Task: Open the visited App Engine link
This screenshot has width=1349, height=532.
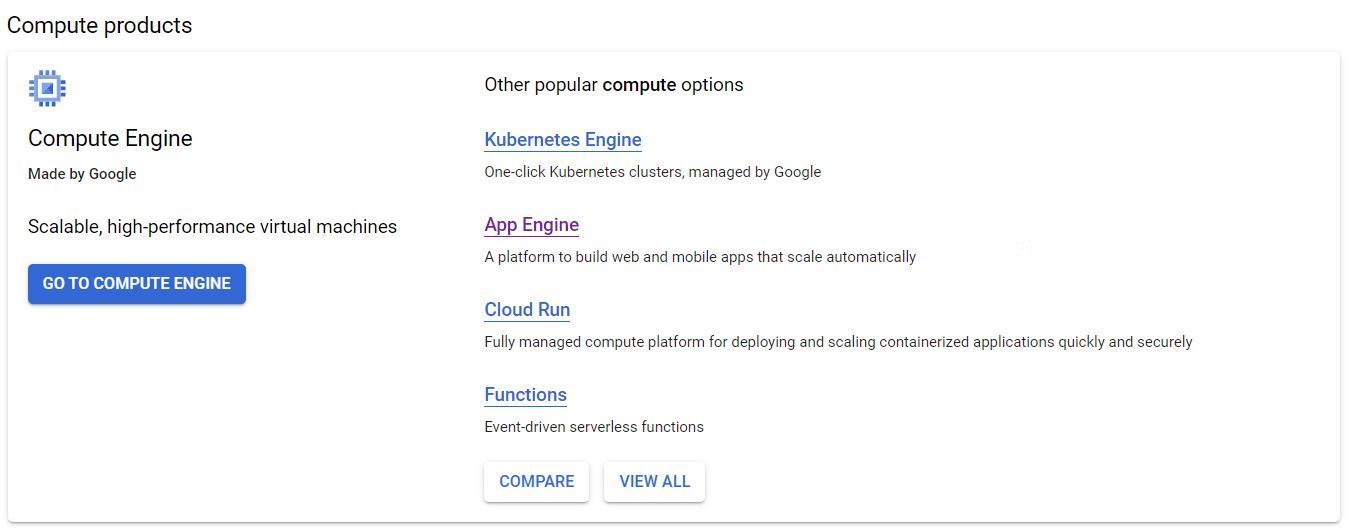Action: click(531, 225)
